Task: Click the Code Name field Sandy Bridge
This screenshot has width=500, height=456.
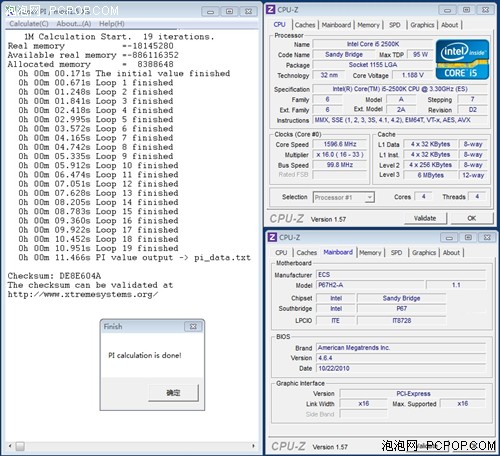Action: (344, 54)
